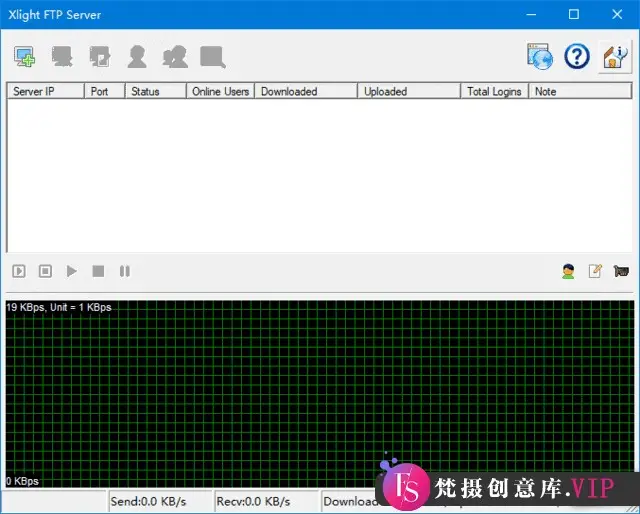Click the bandwidth traffic graph
Viewport: 640px width, 514px height.
(320, 394)
